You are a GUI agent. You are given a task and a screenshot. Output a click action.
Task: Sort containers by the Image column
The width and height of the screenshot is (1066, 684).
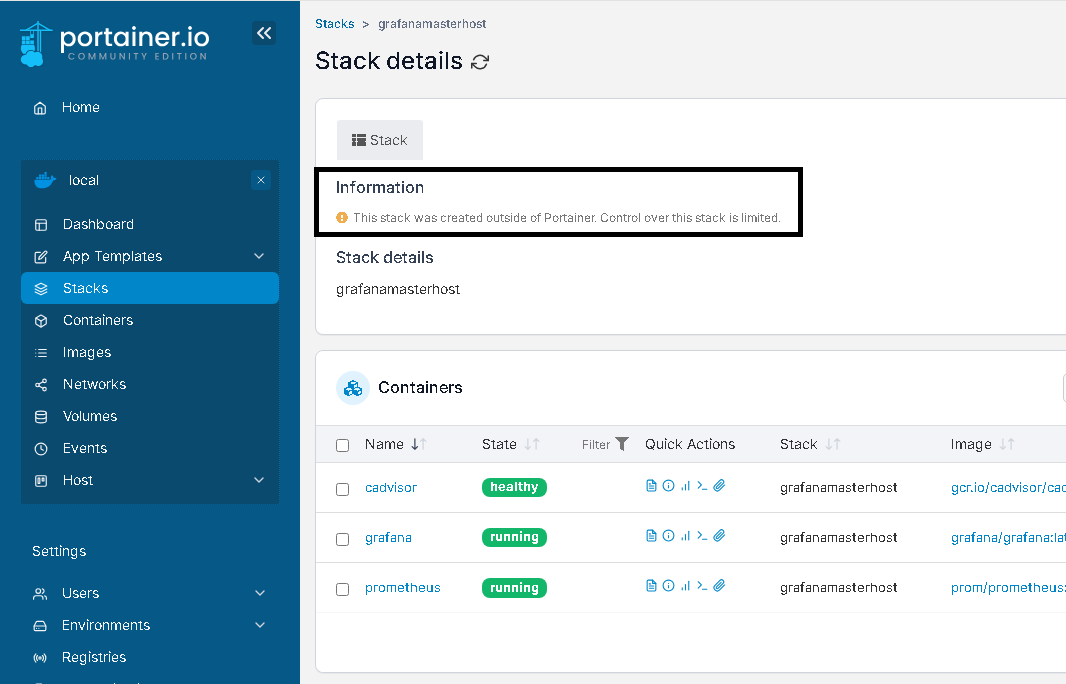tap(982, 444)
